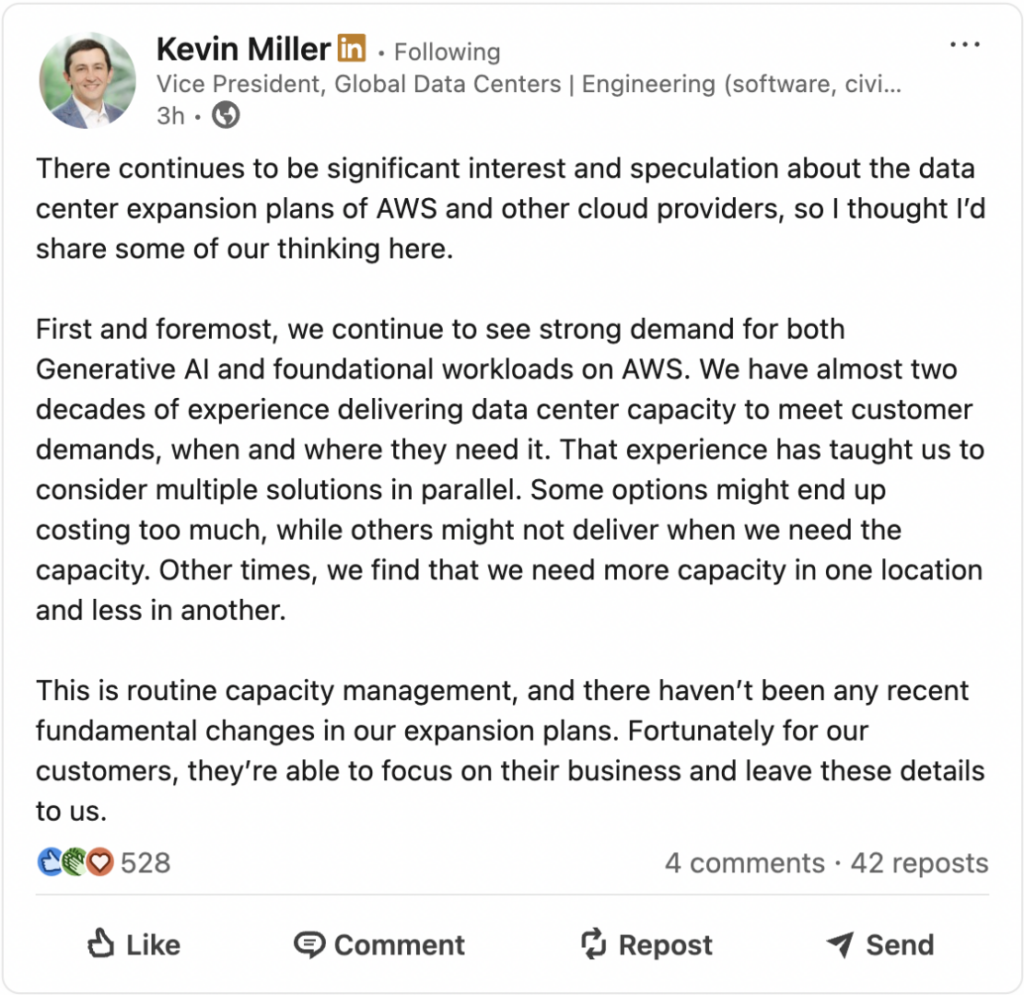Image resolution: width=1024 pixels, height=995 pixels.
Task: View the 528 reactions list
Action: click(x=146, y=862)
